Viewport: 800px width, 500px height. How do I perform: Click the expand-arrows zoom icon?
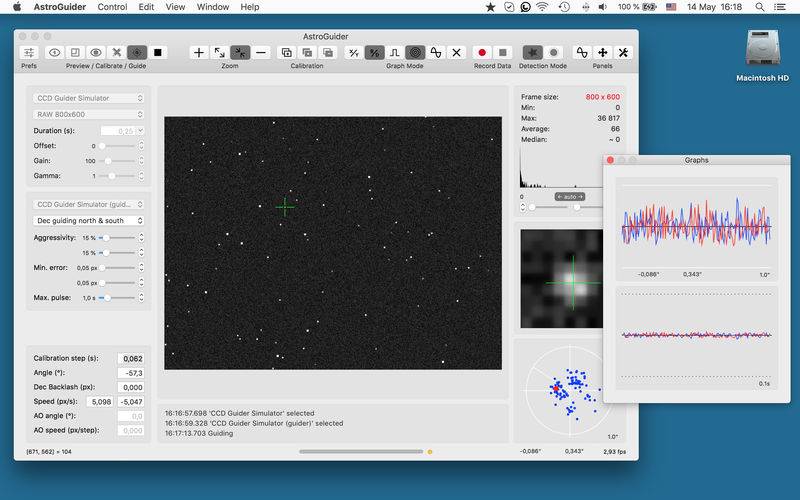tap(219, 53)
